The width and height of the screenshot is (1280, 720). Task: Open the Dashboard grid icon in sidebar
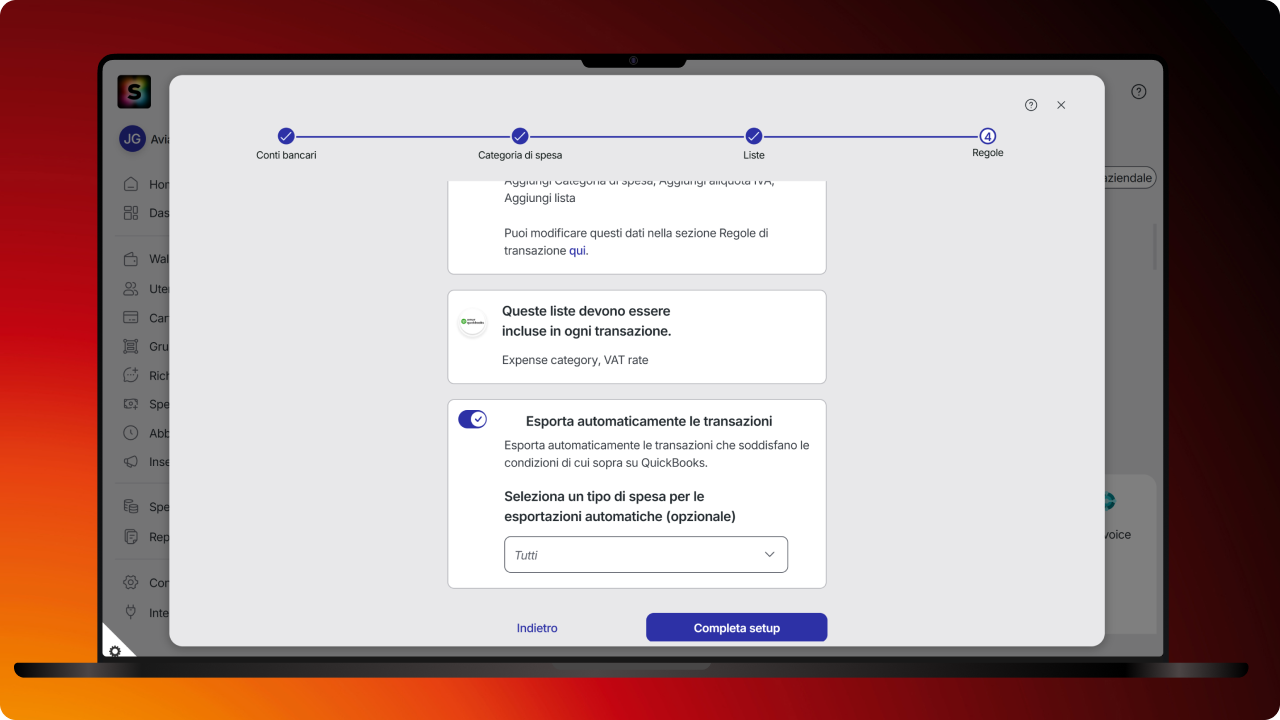pos(130,213)
